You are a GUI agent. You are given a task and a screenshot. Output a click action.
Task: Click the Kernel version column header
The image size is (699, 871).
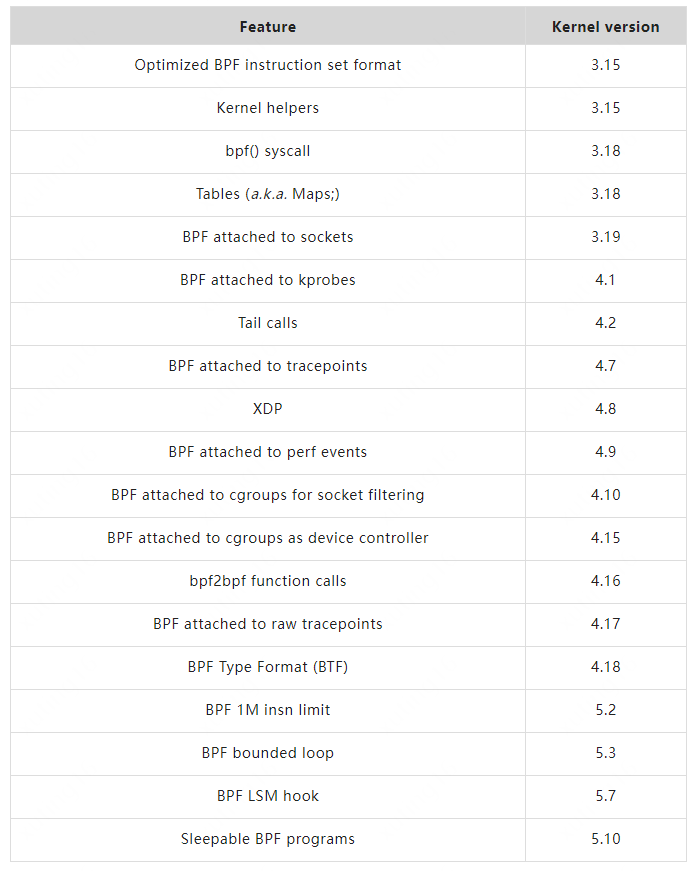[x=605, y=27]
